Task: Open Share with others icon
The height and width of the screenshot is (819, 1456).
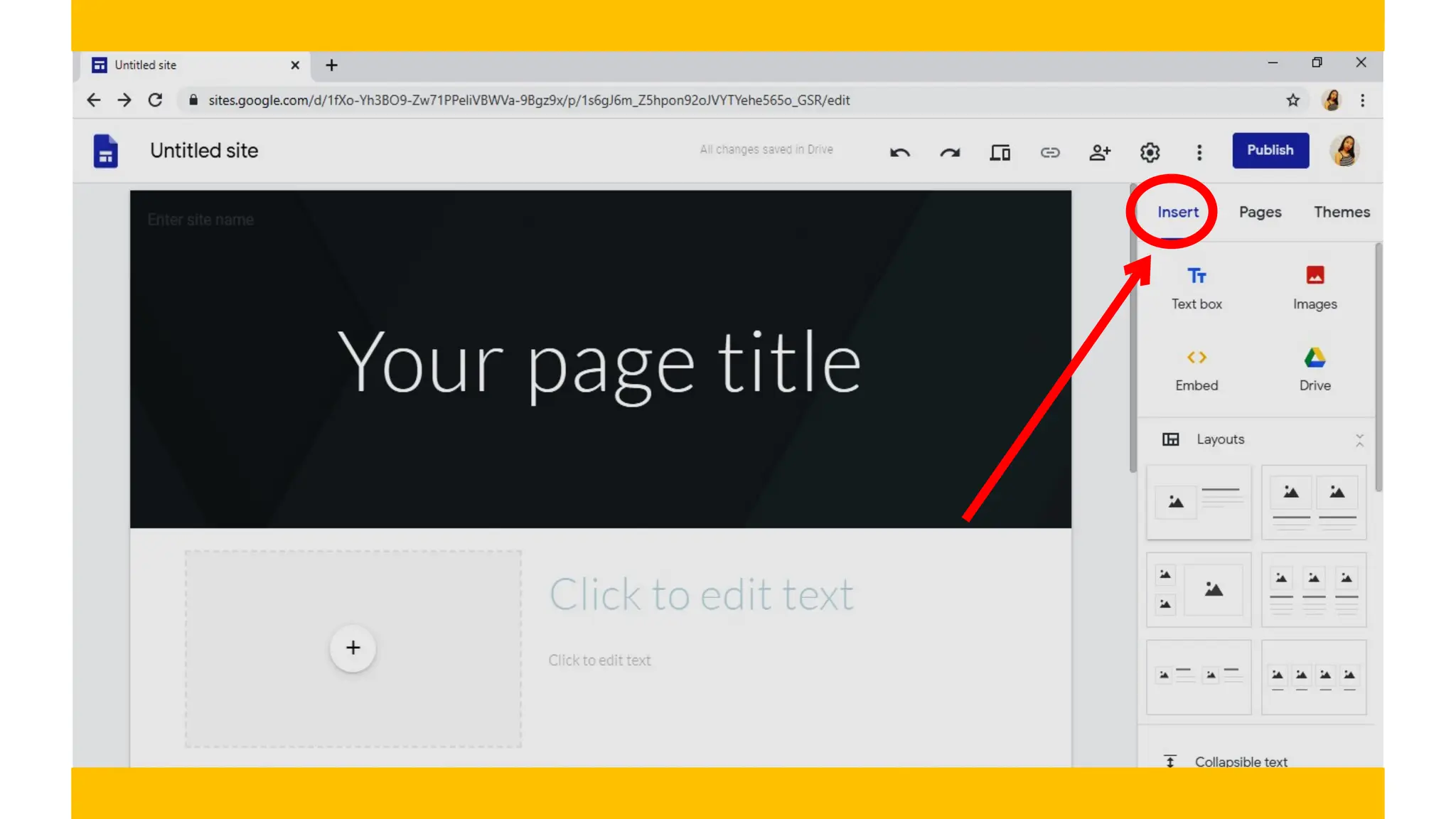Action: pos(1100,152)
